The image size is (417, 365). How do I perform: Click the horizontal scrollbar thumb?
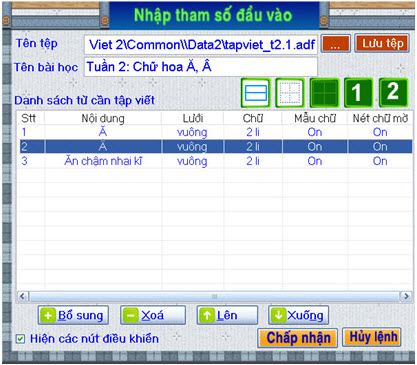point(214,296)
